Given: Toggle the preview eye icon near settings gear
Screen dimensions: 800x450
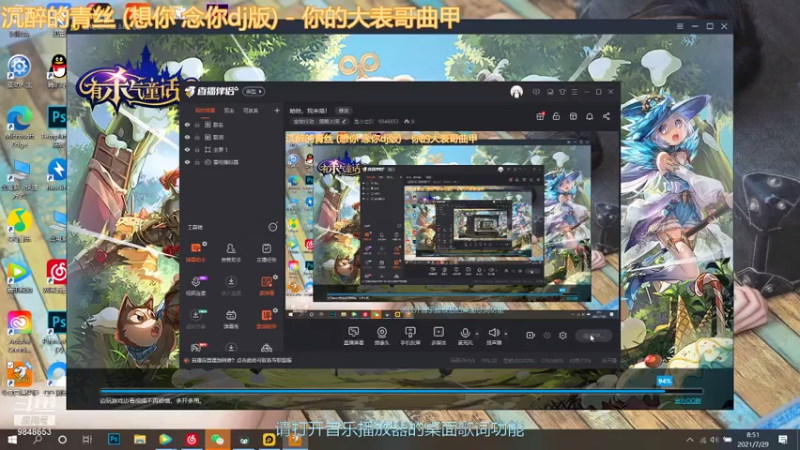Looking at the screenshot, I should pos(547,335).
